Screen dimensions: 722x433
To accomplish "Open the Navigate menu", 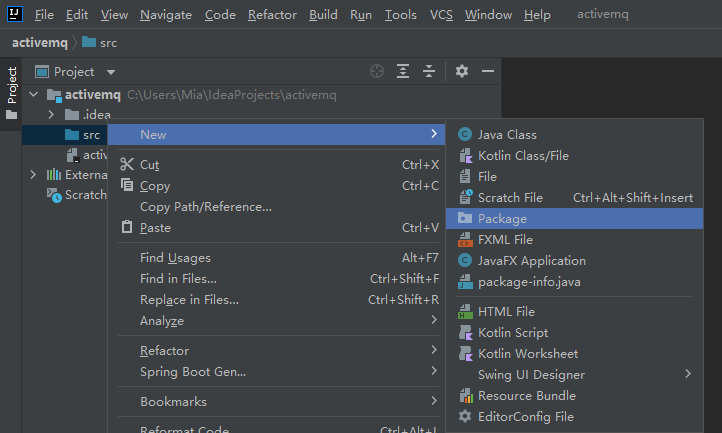I will pos(166,15).
